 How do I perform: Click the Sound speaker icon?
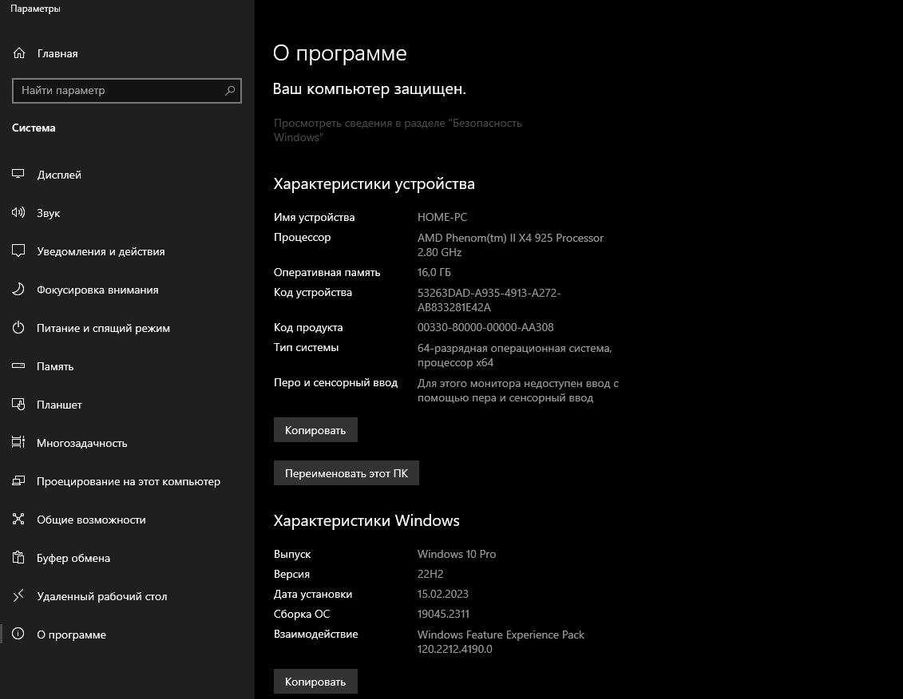coord(18,212)
